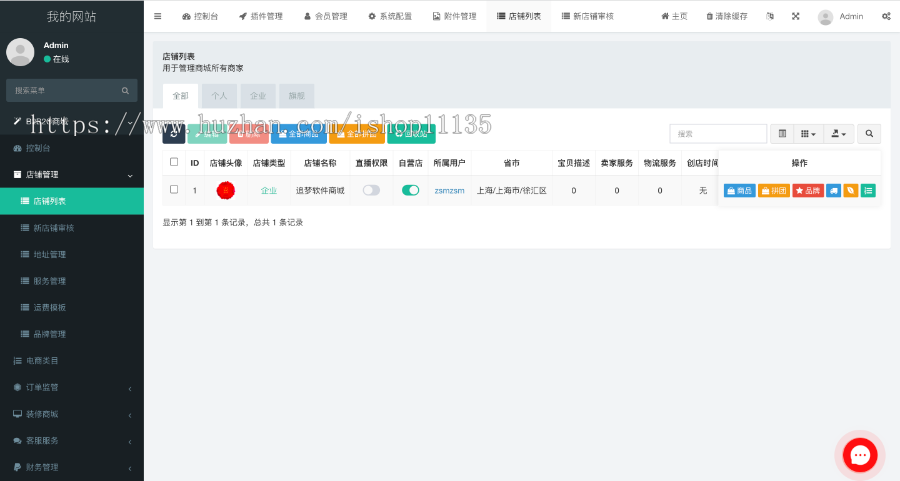Click the 追梦软件商城 shop name cell
The image size is (900, 481).
[320, 191]
